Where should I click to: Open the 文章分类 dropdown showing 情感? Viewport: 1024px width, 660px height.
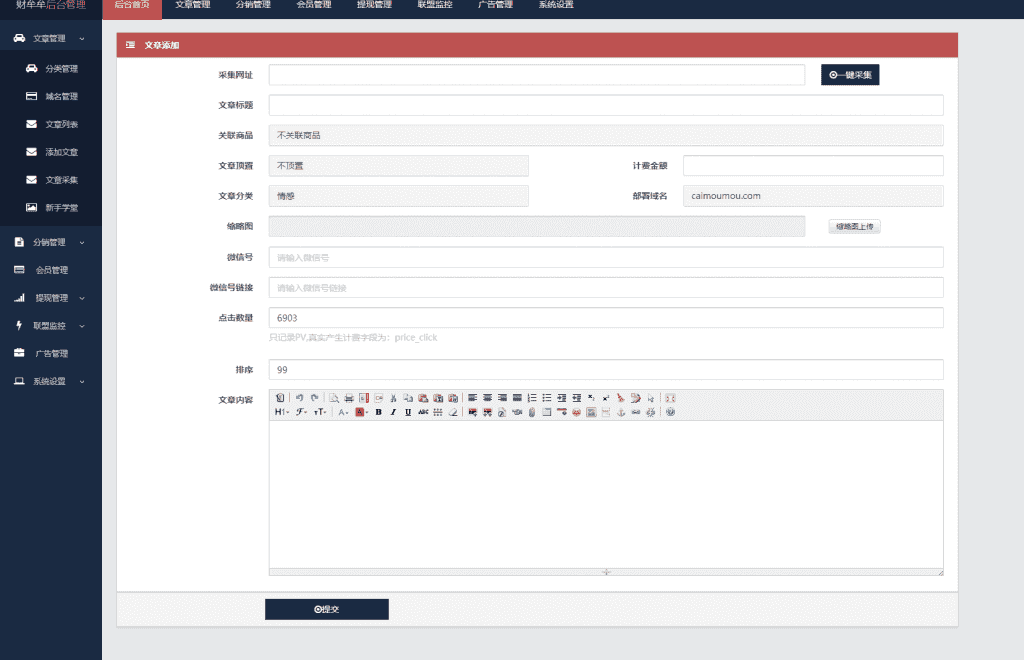(x=398, y=196)
